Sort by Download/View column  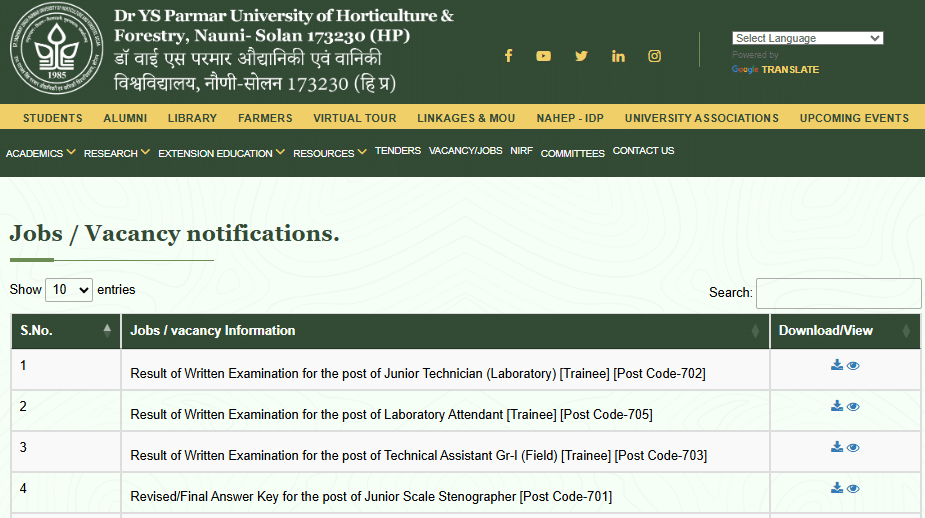[845, 331]
